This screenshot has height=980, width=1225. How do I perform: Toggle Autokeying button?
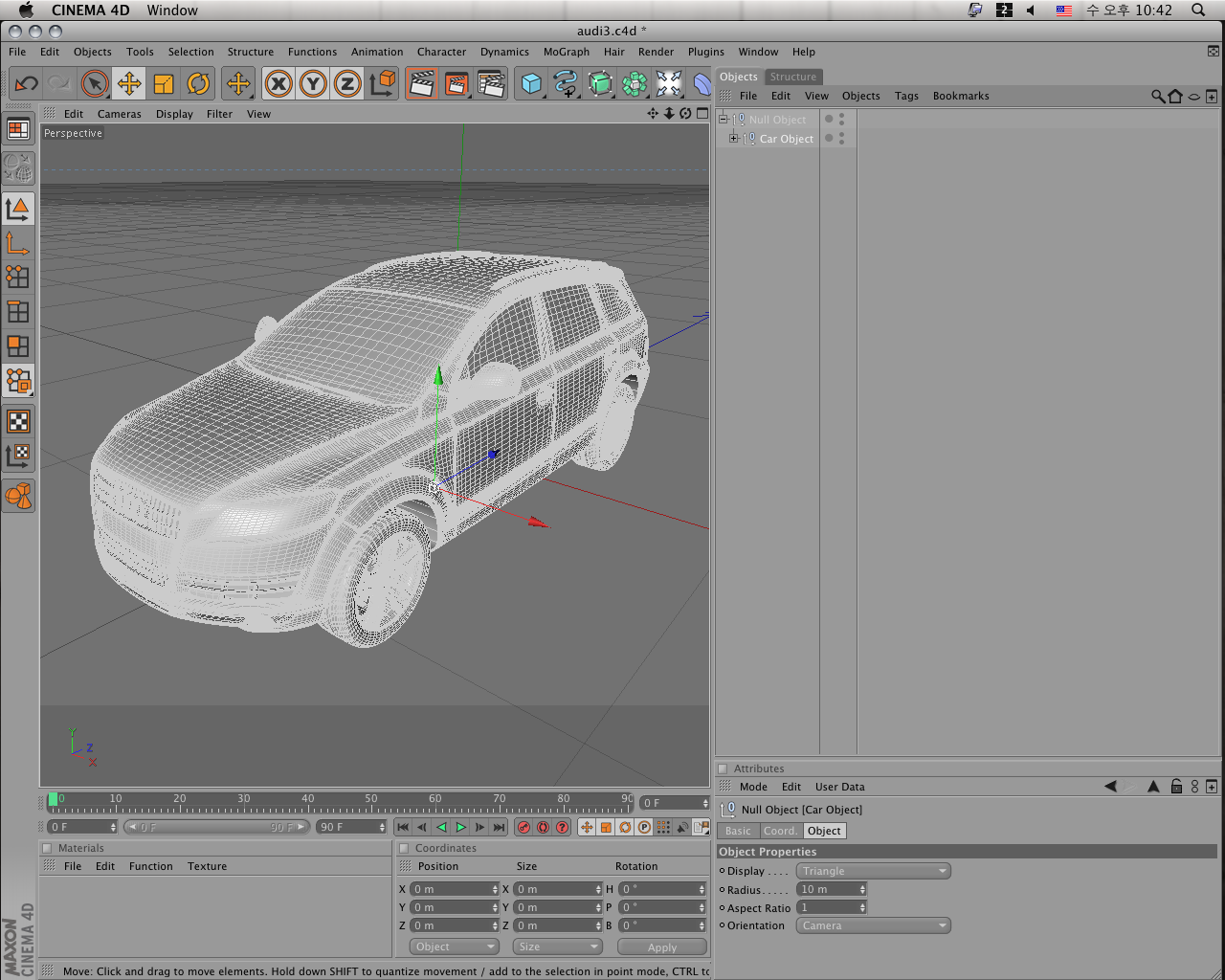[x=543, y=827]
